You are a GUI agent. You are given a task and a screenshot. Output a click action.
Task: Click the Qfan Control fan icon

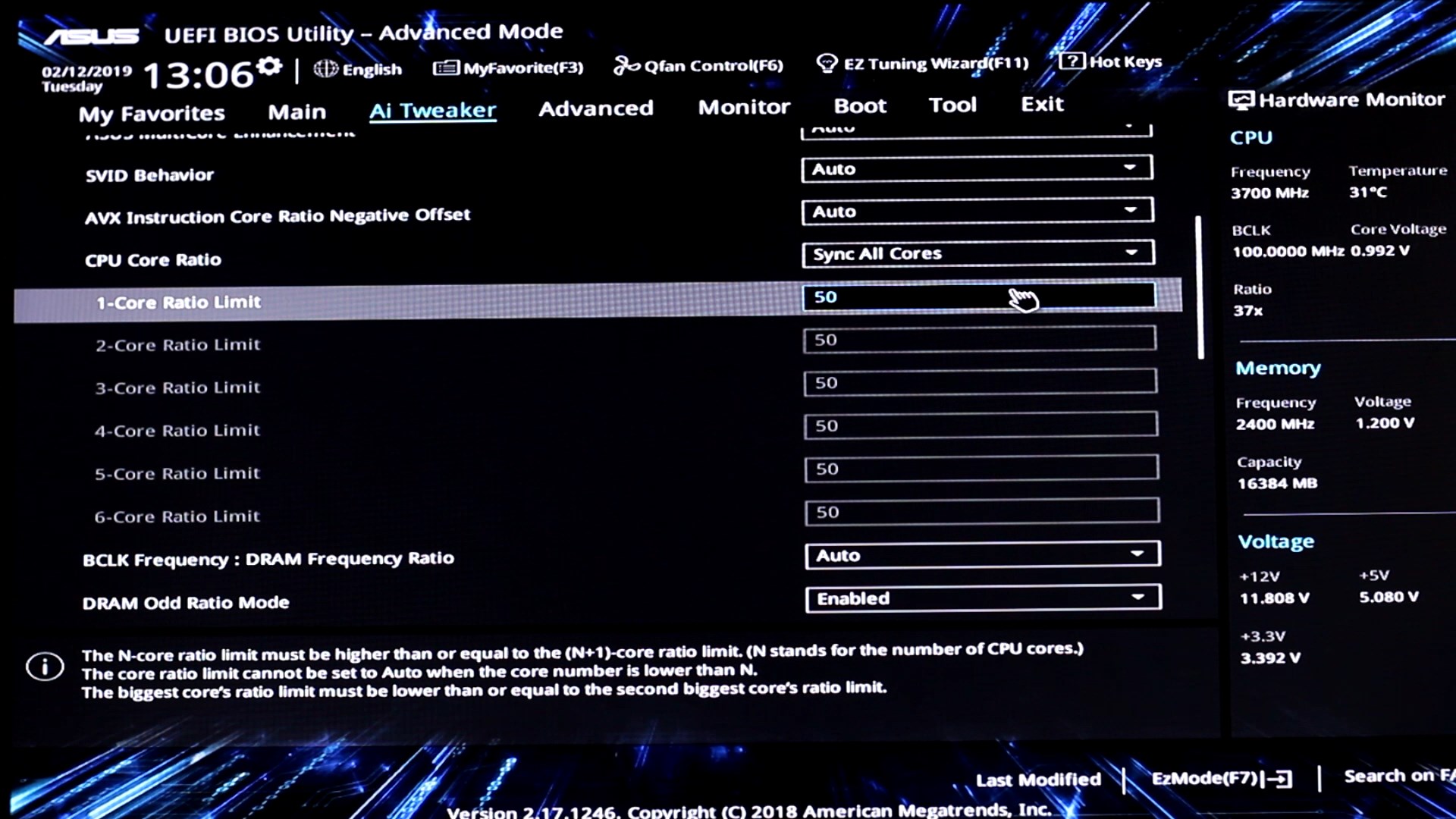point(626,66)
